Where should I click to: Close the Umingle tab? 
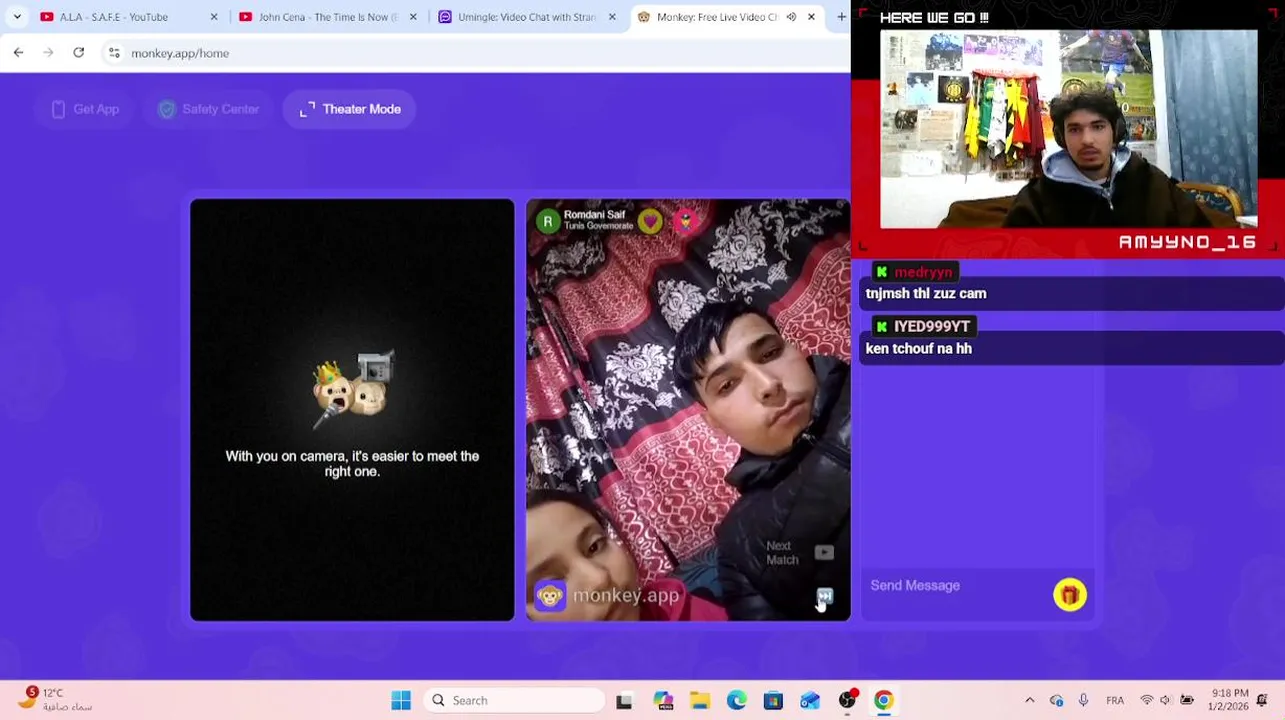[x=612, y=17]
